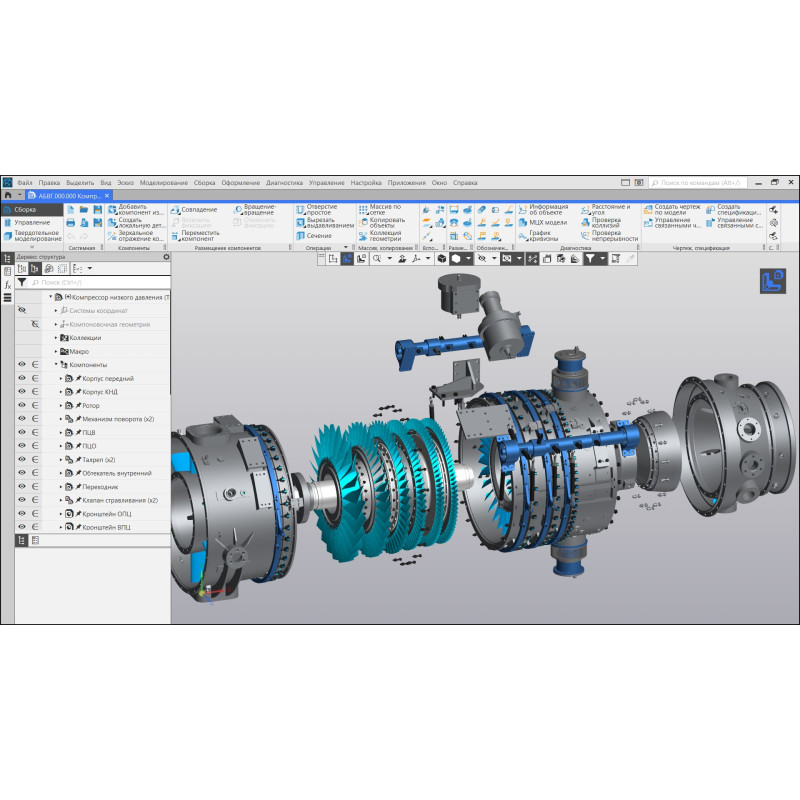Expand the Механизм поворота (x2) node

click(x=61, y=419)
